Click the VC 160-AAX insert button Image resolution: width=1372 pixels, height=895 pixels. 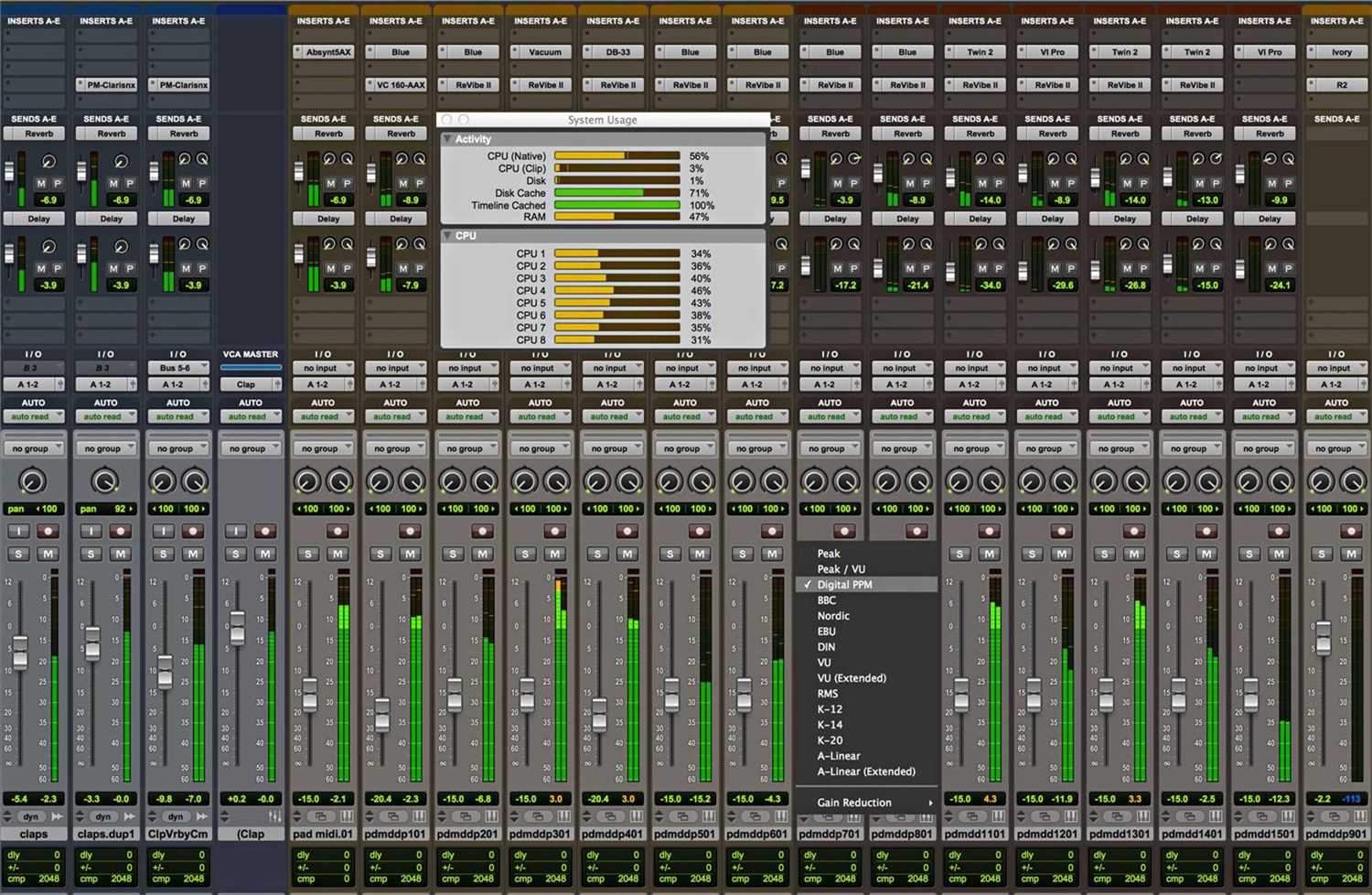401,85
